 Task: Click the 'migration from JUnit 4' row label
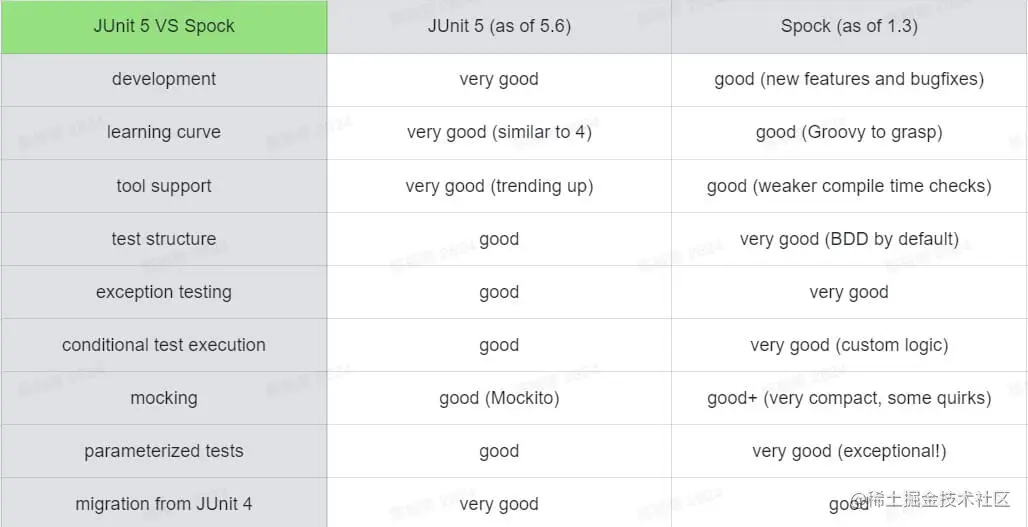[x=164, y=503]
